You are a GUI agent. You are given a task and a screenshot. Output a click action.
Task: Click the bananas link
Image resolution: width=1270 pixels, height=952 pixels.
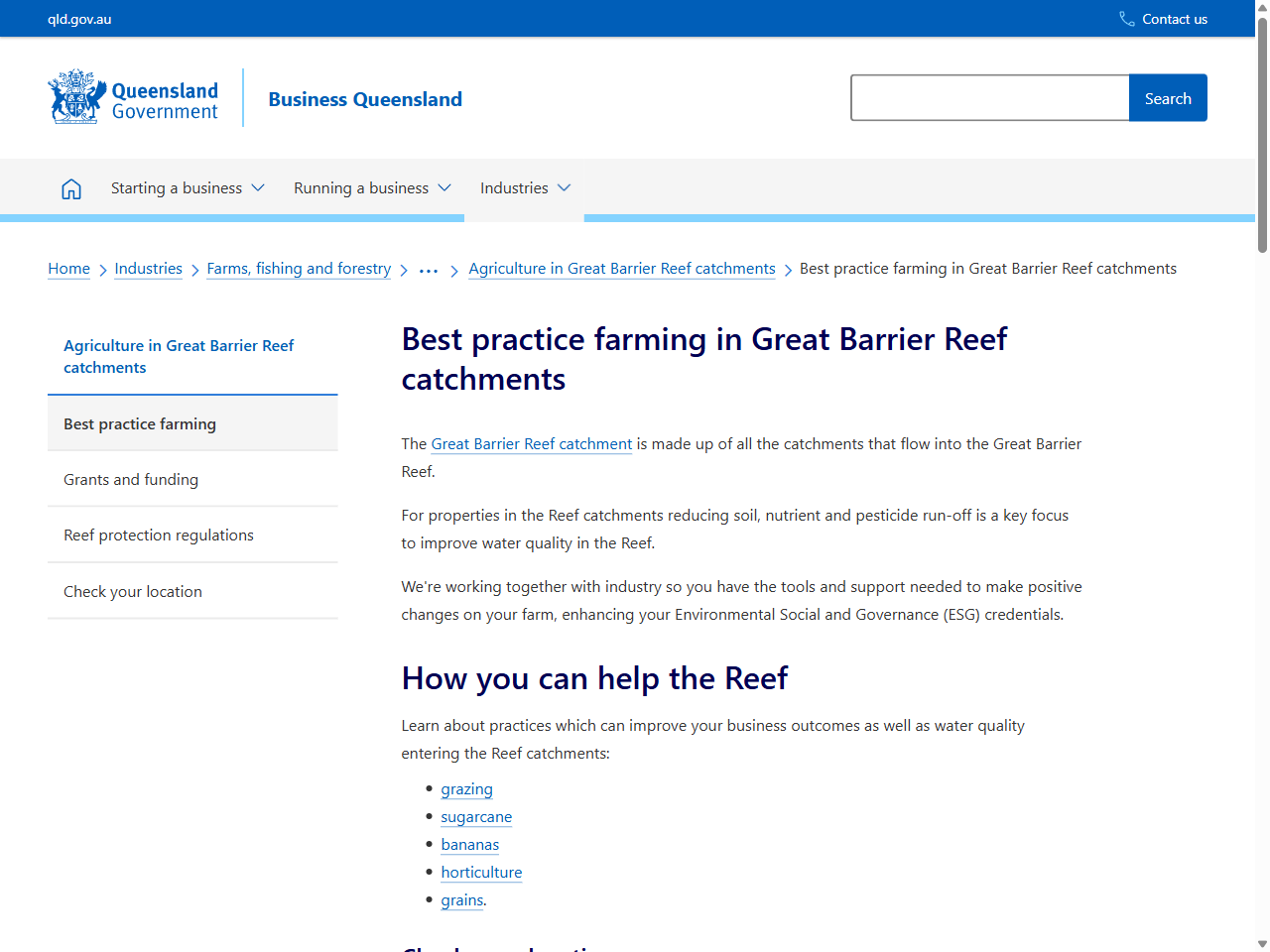point(469,844)
